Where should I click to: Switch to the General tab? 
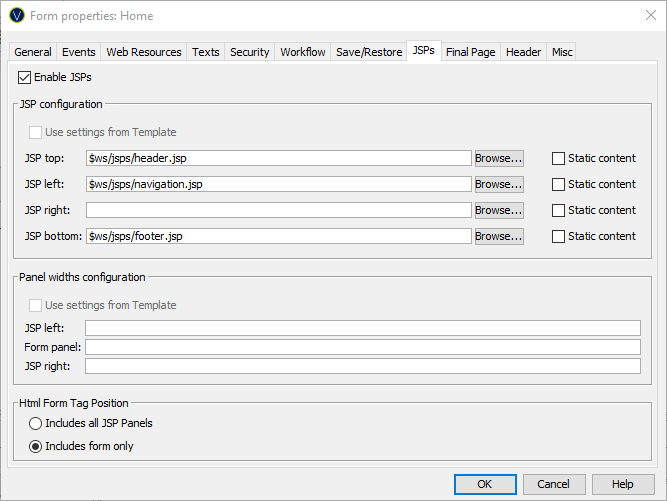33,52
